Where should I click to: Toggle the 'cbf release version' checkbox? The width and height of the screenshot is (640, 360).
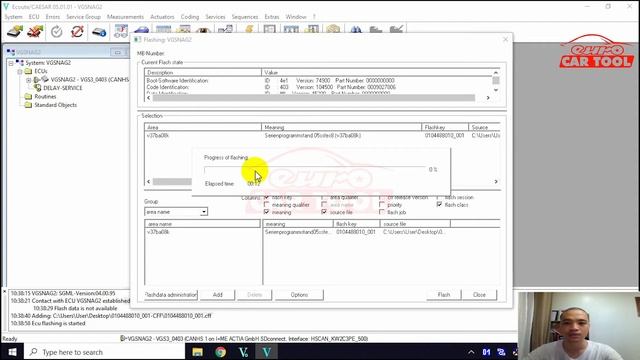point(382,197)
